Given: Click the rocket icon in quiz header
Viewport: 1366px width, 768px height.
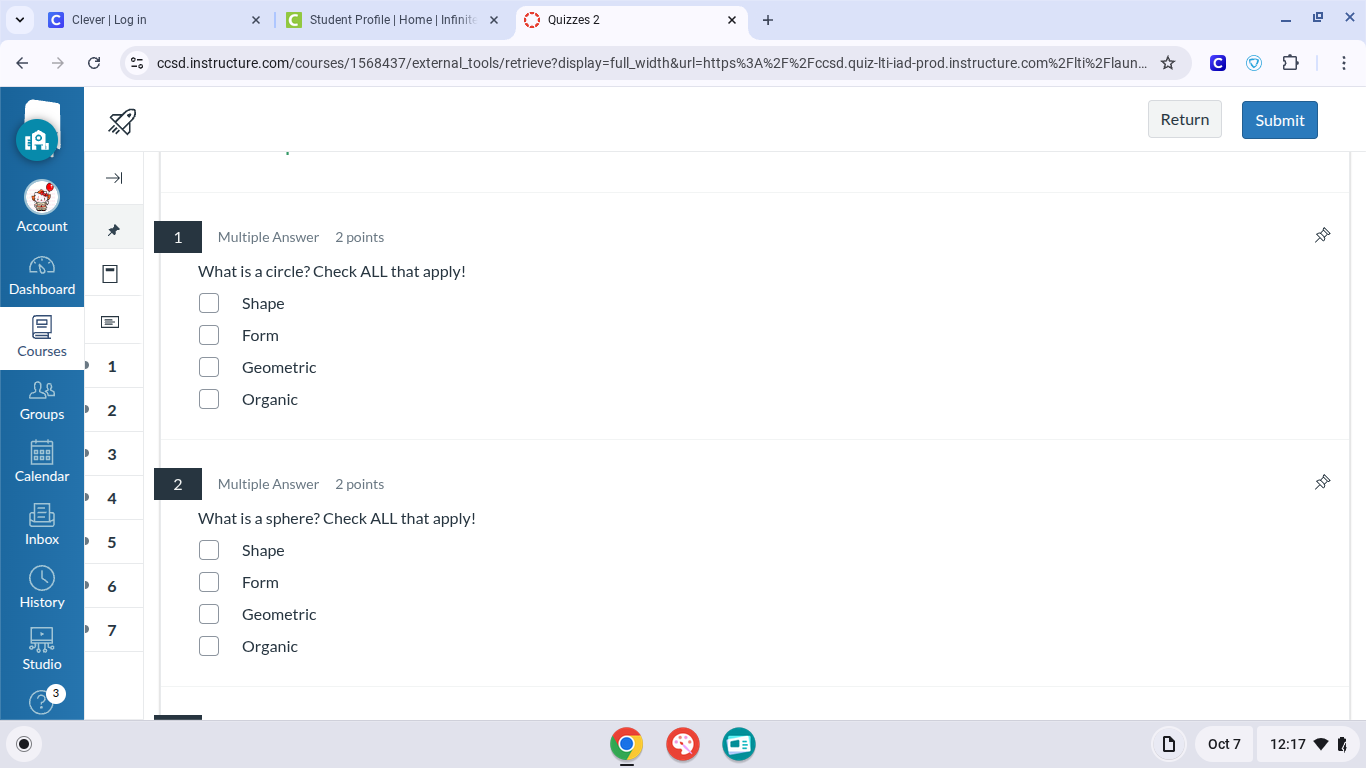Looking at the screenshot, I should (121, 121).
